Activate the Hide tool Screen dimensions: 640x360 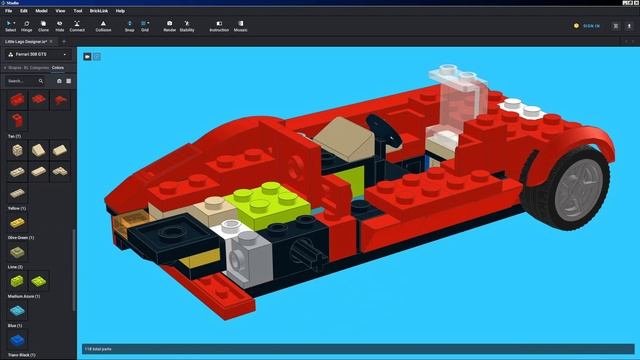pyautogui.click(x=60, y=26)
